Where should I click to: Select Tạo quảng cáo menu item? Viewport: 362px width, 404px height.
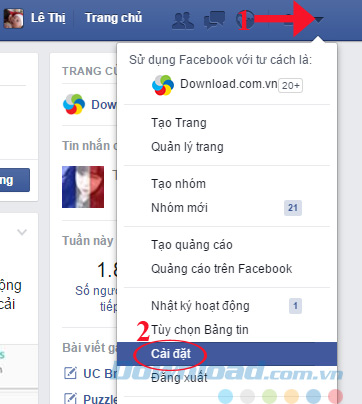[x=192, y=245]
